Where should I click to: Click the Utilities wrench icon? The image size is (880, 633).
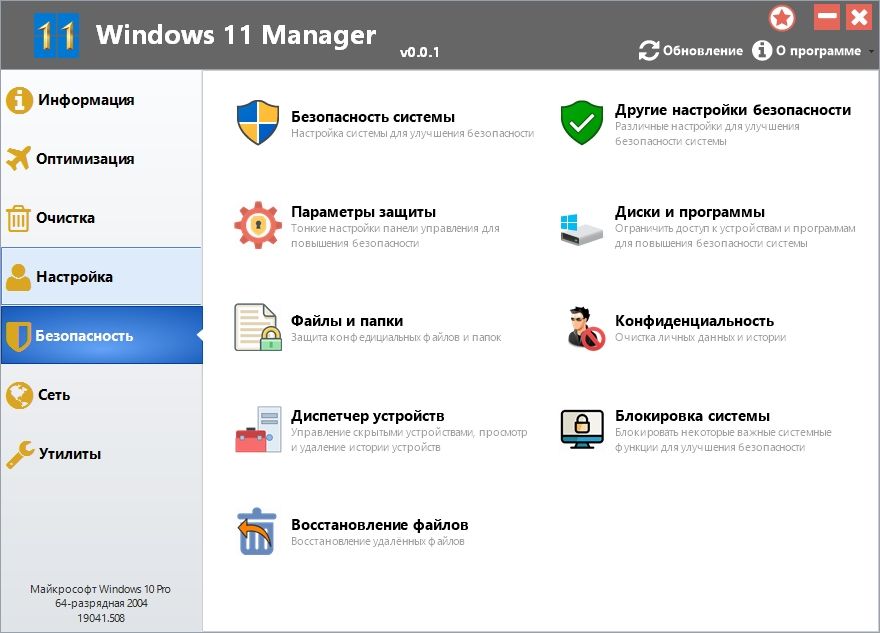(20, 454)
